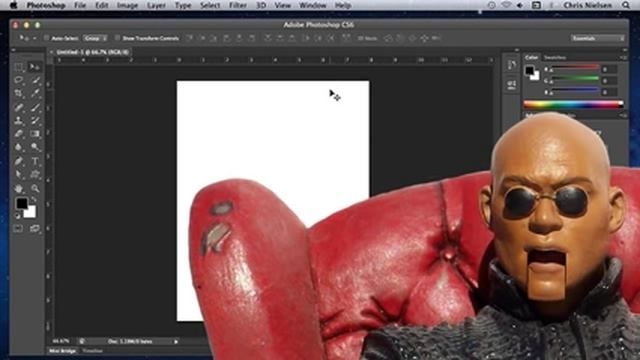Select the Path Selection tool
This screenshot has width=640, height=360.
coord(19,175)
